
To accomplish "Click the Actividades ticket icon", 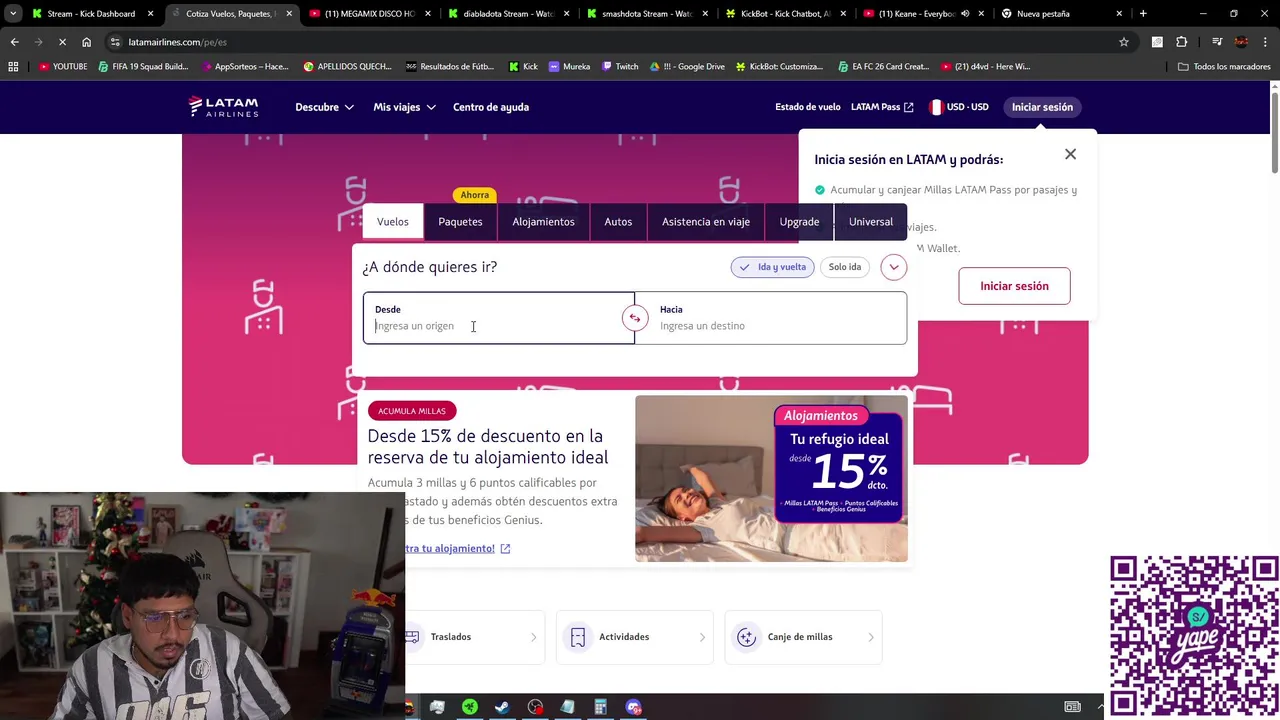I will pyautogui.click(x=578, y=637).
